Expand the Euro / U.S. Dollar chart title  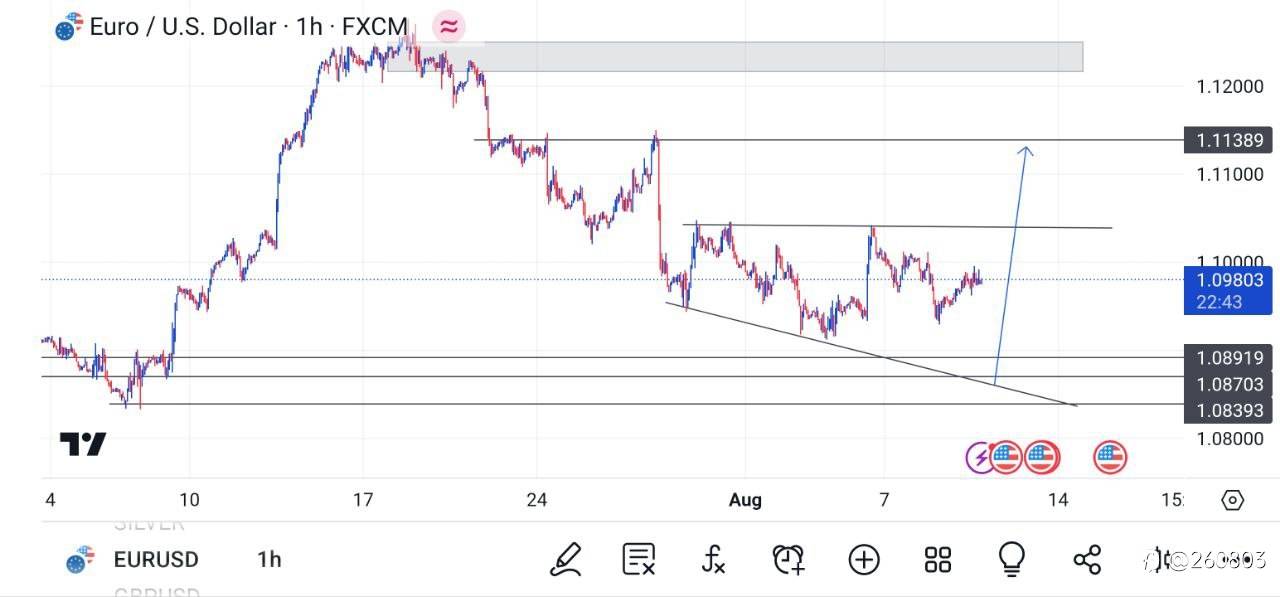182,27
